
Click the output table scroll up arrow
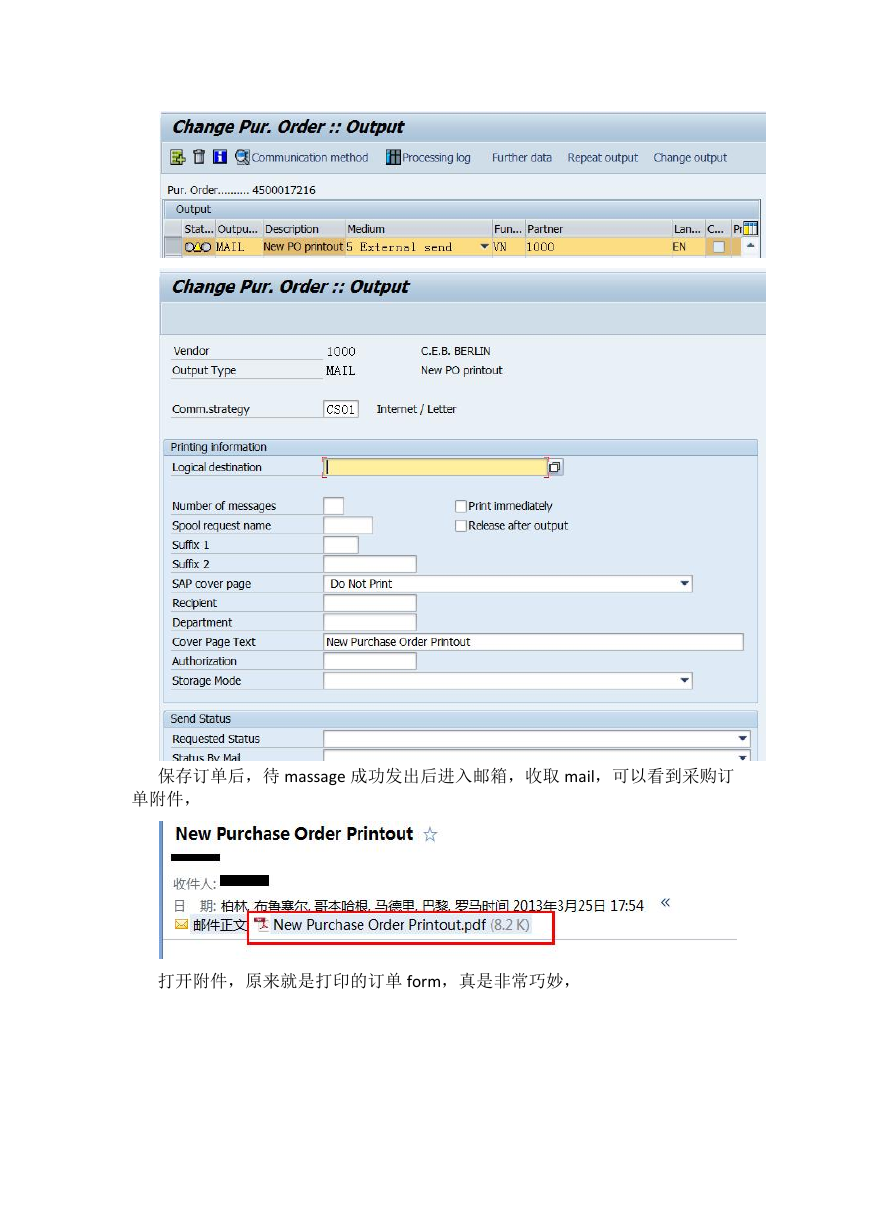(750, 246)
